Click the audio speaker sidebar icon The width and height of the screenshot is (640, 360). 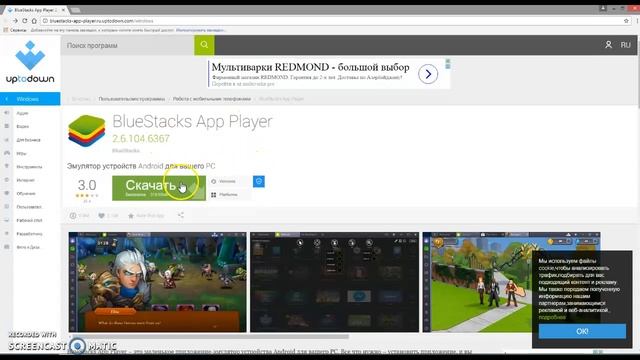click(x=7, y=113)
